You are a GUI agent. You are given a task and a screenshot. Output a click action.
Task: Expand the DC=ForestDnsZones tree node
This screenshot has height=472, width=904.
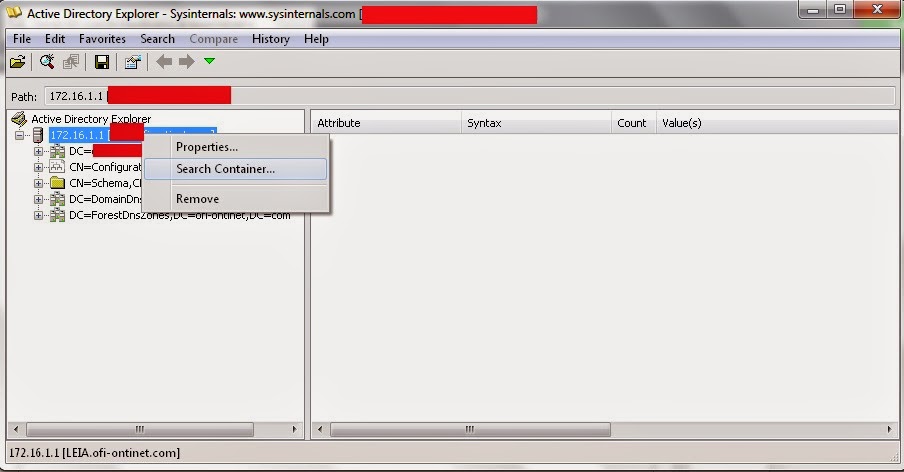[39, 215]
